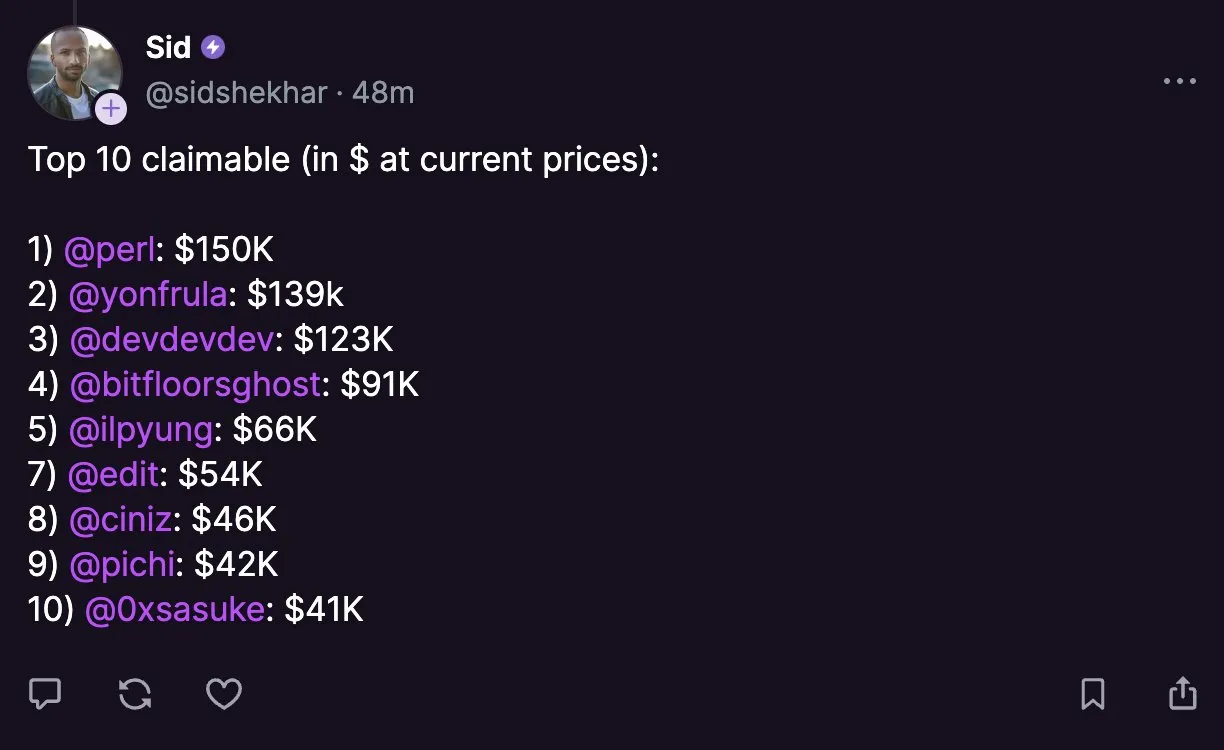Open the @edit mention
Viewport: 1224px width, 750px height.
113,475
